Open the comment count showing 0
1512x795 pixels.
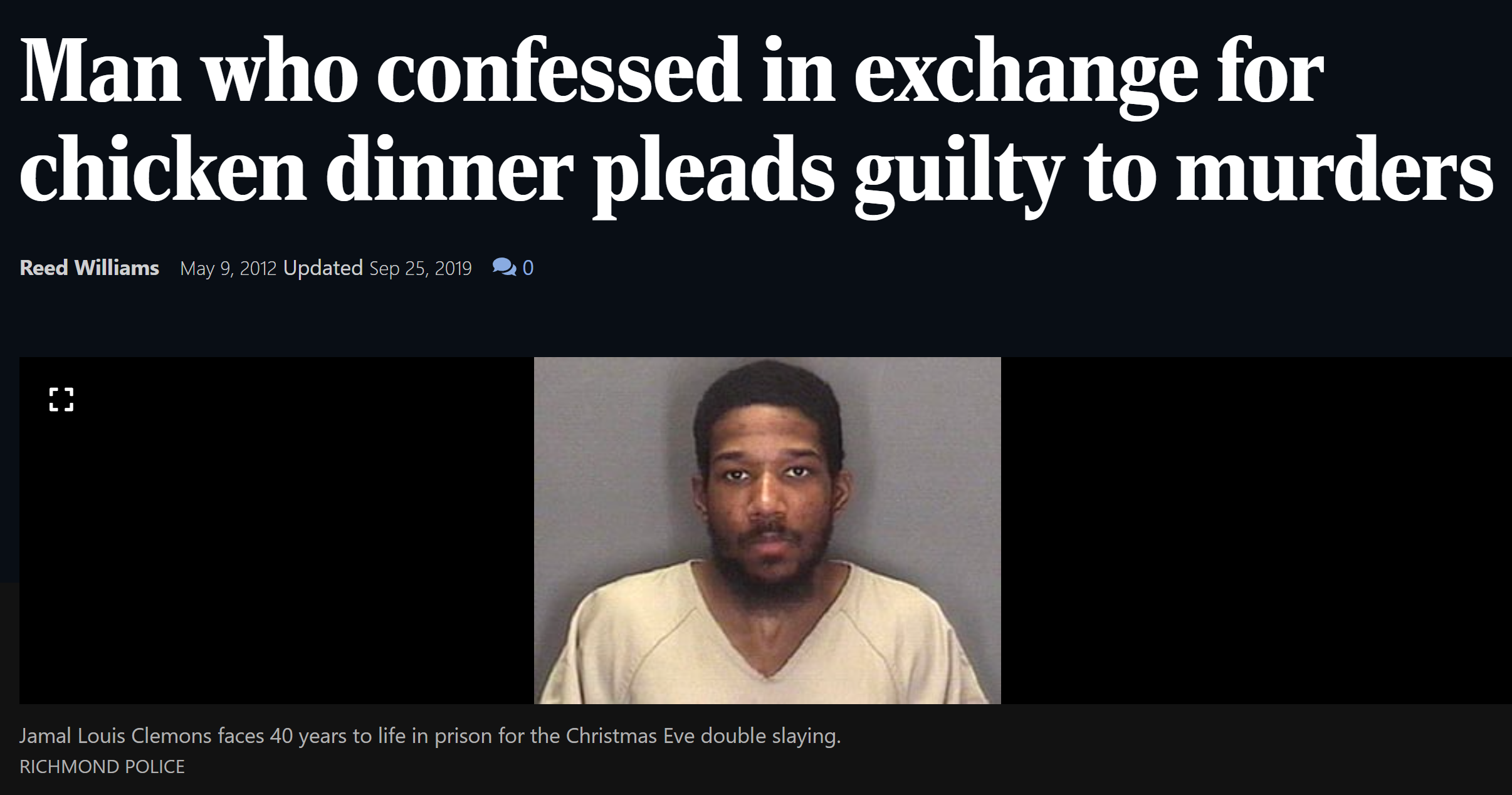tap(528, 268)
